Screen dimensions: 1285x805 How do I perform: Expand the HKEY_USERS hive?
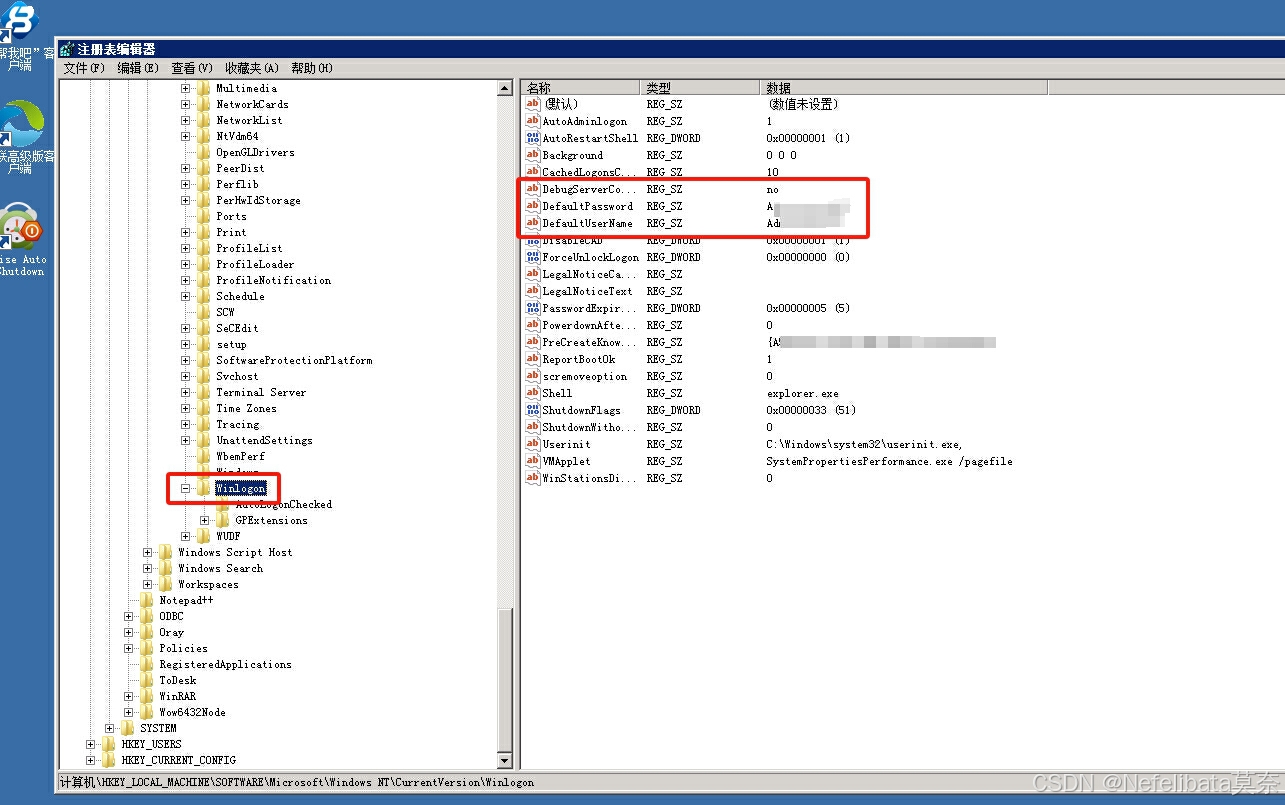[x=90, y=744]
